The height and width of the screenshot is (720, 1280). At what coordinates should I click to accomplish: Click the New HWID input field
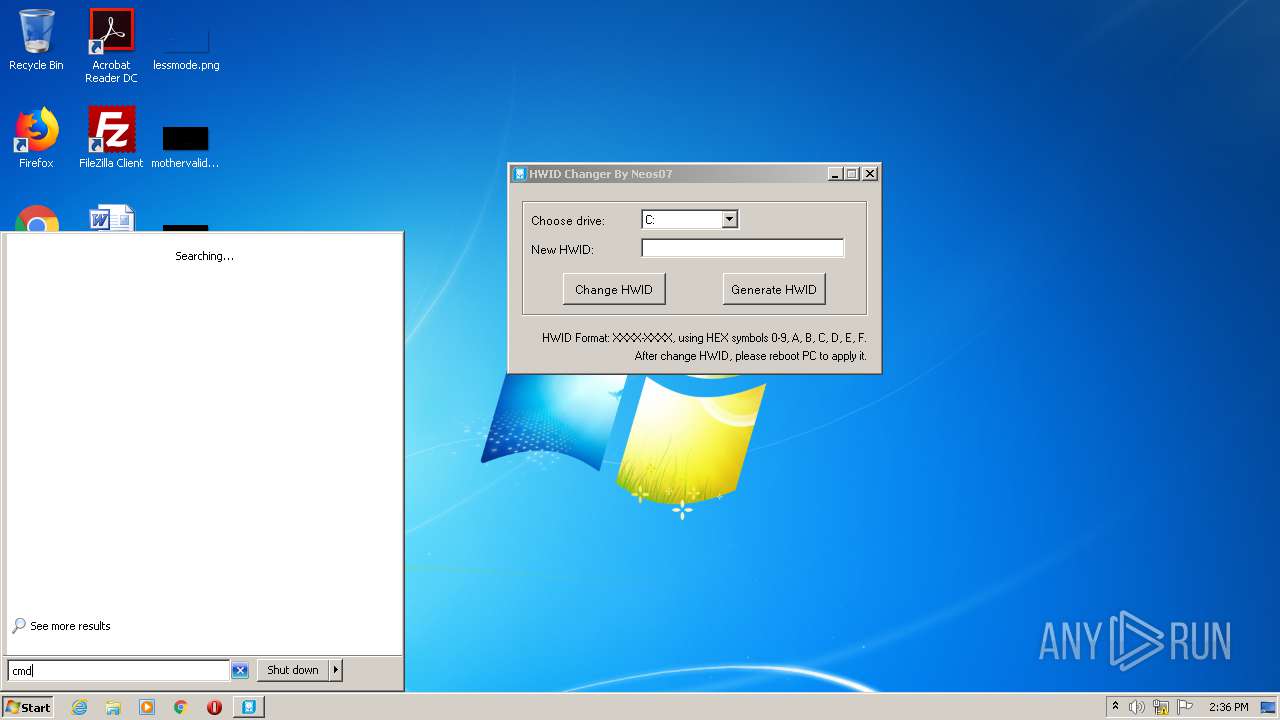[x=743, y=248]
